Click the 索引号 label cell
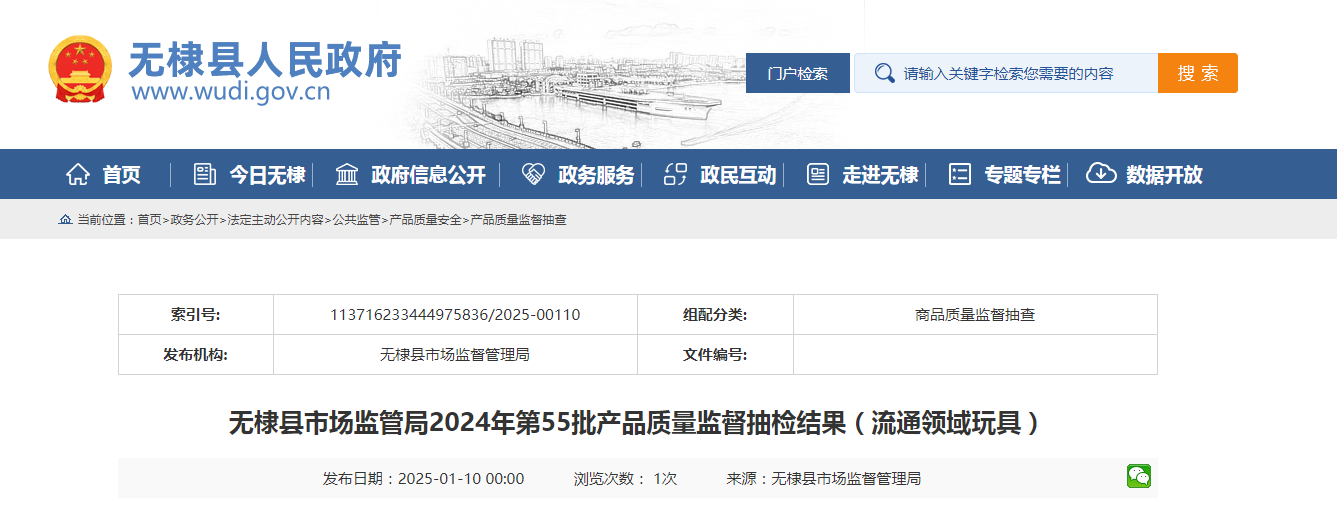Screen dimensions: 1337x517 point(196,314)
